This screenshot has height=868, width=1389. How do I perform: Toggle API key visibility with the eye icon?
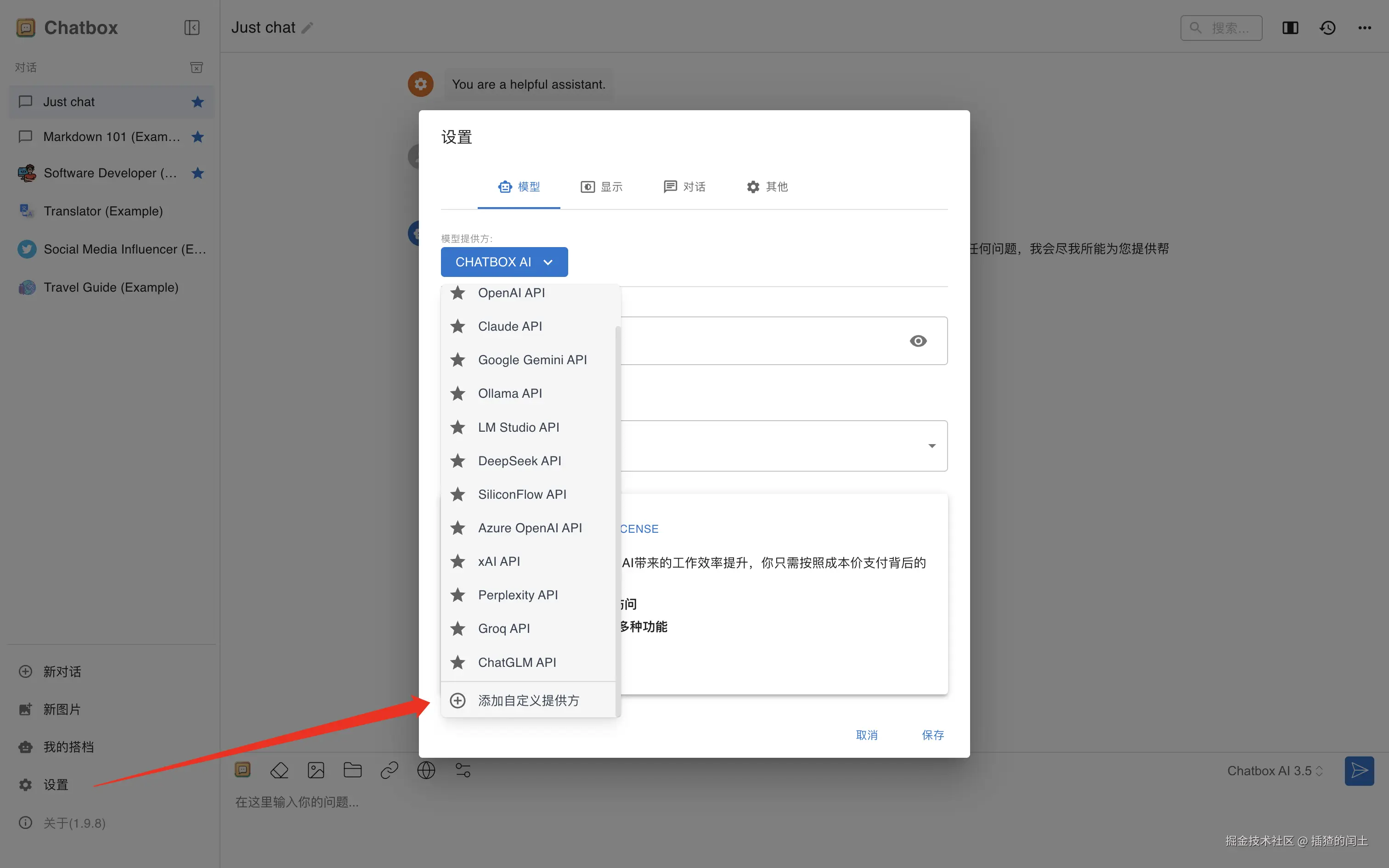918,340
